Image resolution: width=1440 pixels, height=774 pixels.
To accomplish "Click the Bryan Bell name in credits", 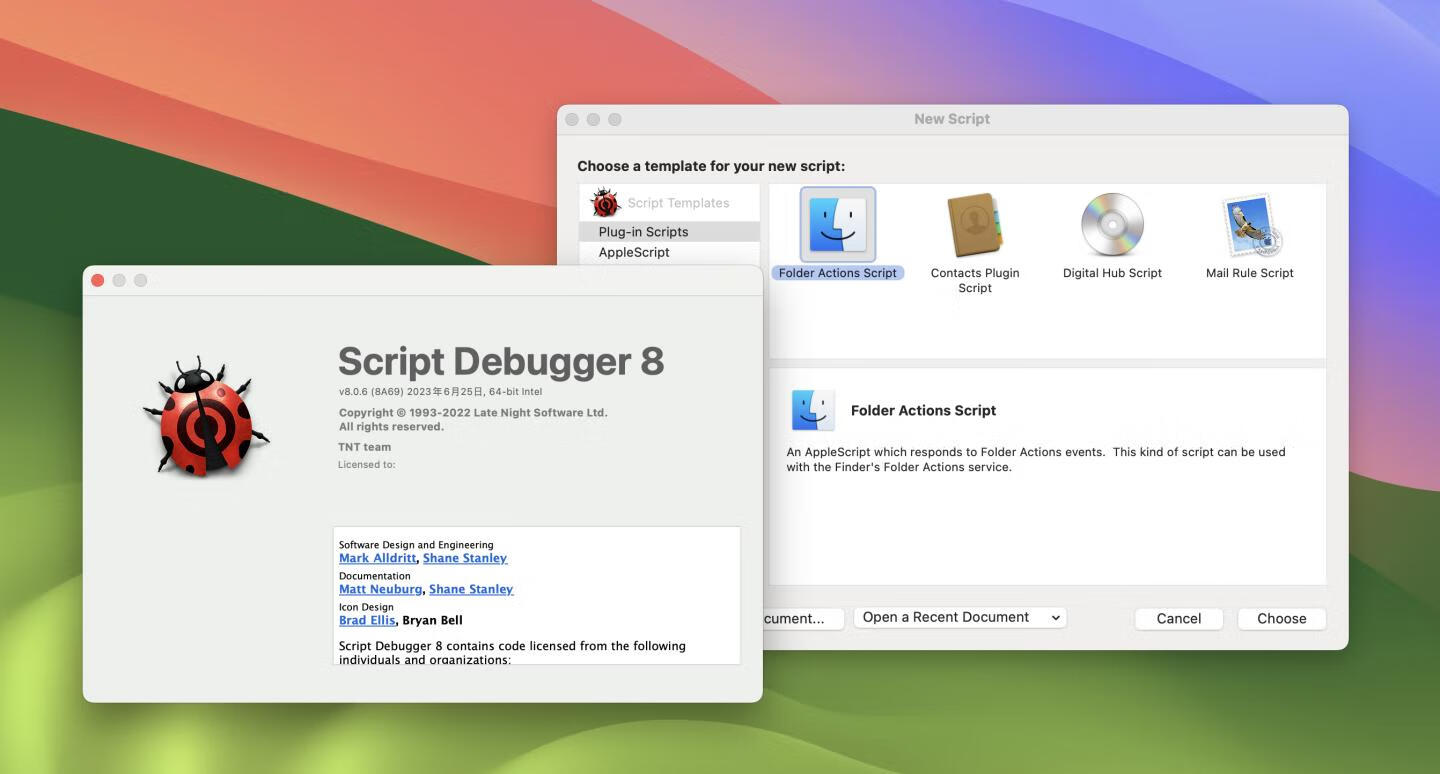I will (x=432, y=620).
